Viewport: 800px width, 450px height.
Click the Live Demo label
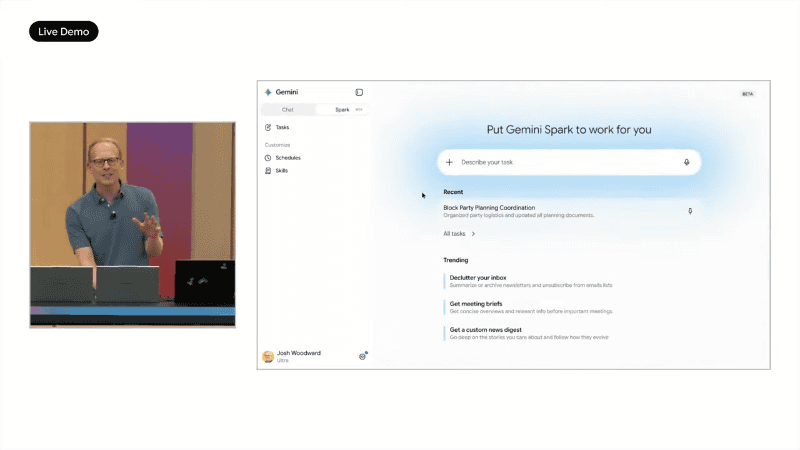pos(64,32)
